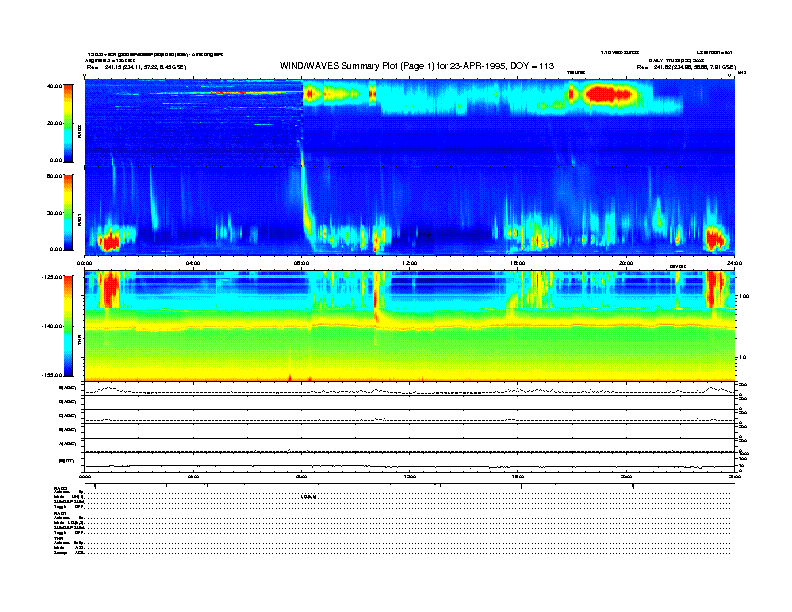Click 20:00 tick label below RAD1 spectrogram
Screen dimensions: 792x612
pyautogui.click(x=626, y=263)
